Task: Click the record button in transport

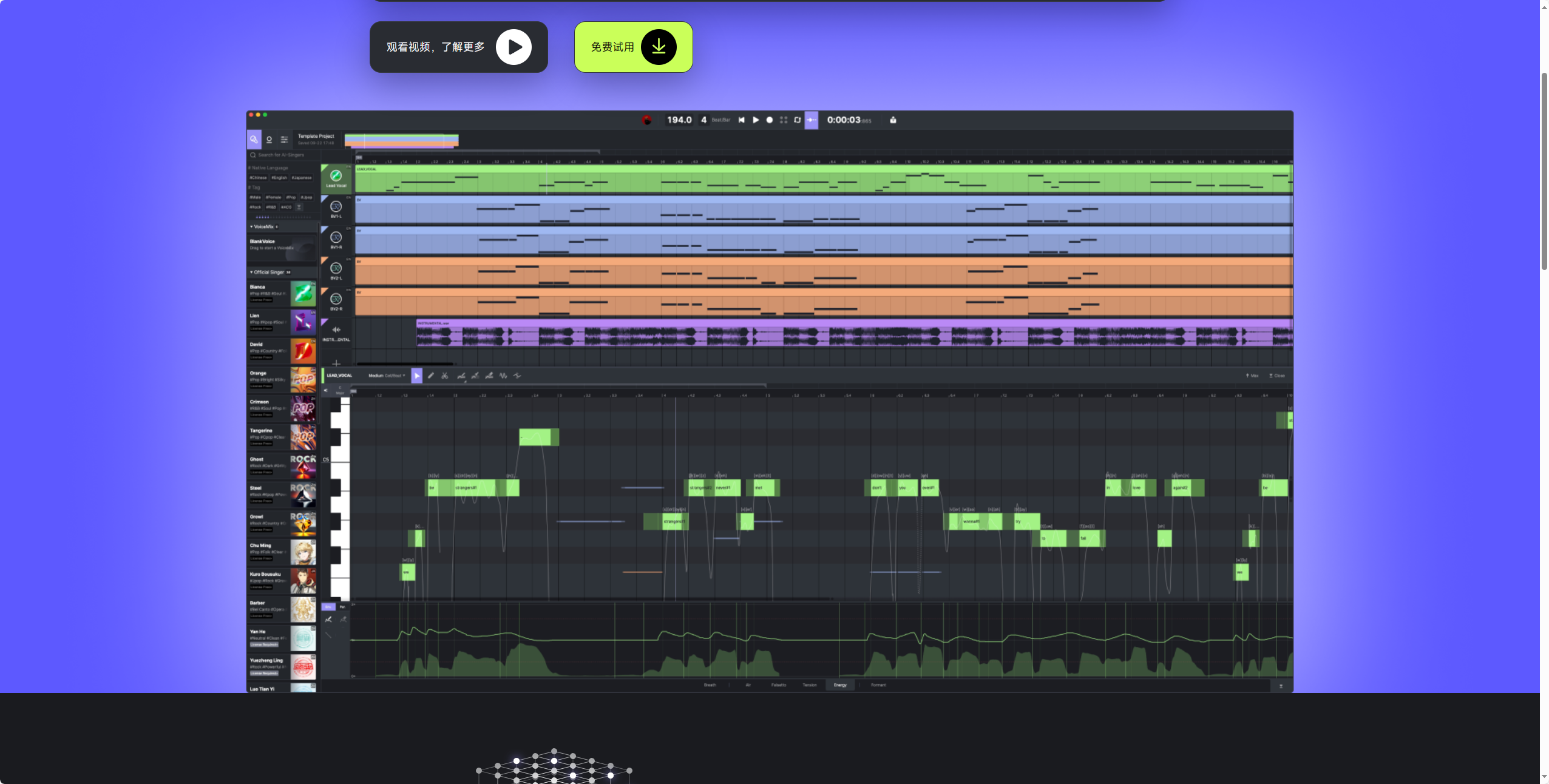Action: point(770,120)
